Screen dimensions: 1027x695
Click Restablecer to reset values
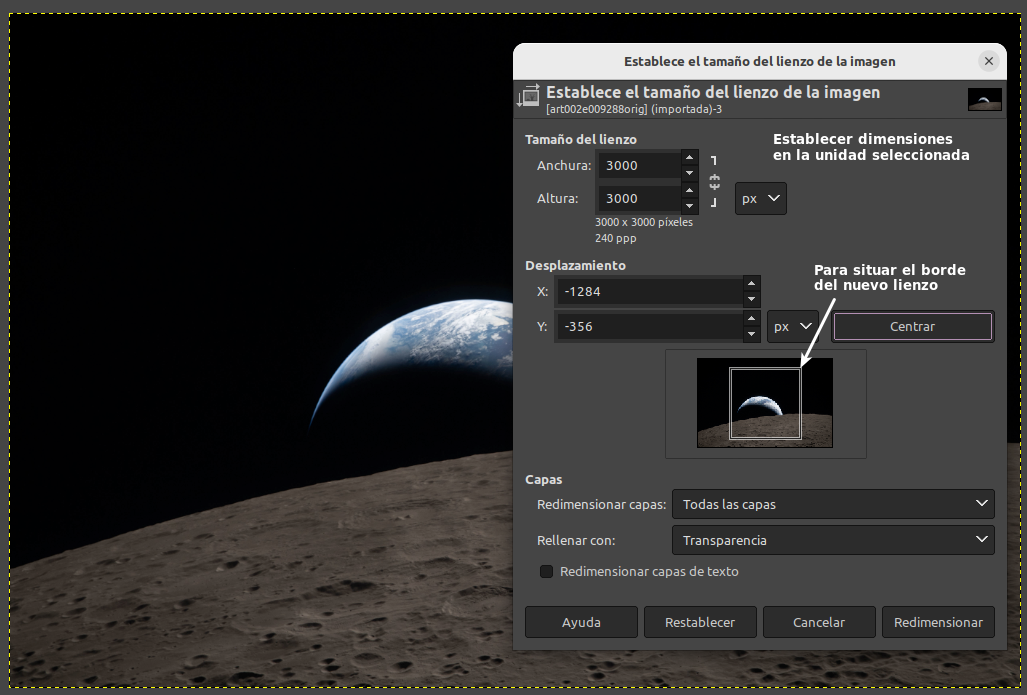click(x=700, y=622)
